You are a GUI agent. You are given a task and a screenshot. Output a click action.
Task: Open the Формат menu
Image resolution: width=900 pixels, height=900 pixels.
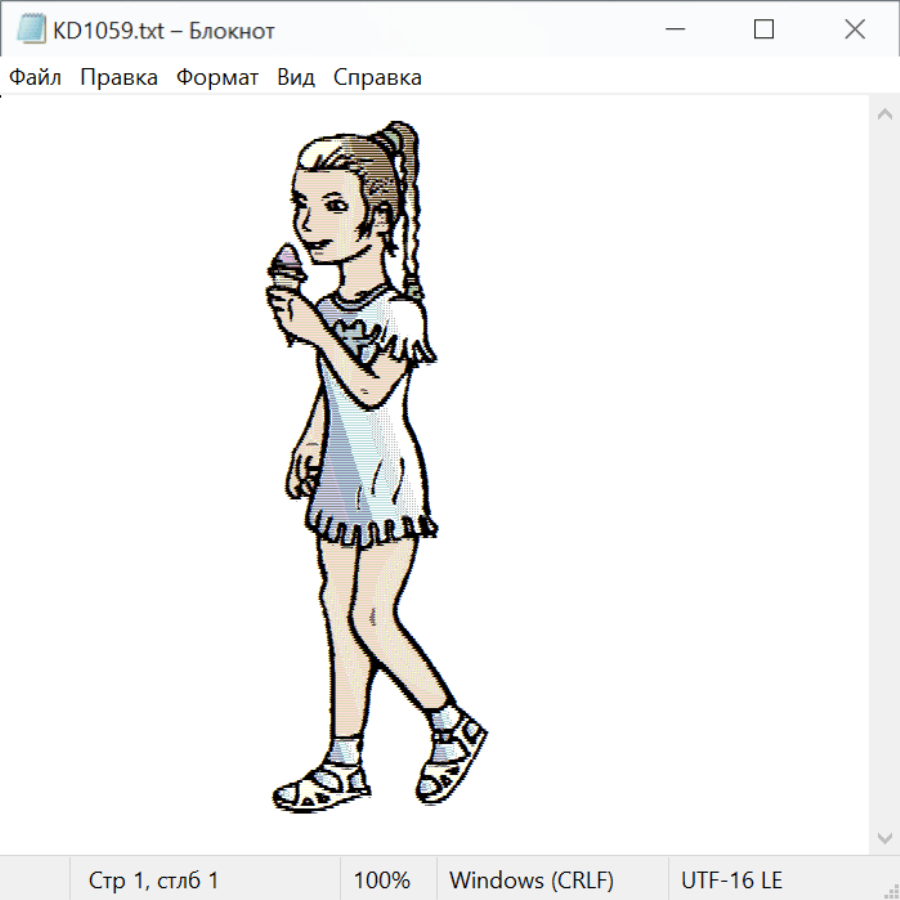click(217, 77)
